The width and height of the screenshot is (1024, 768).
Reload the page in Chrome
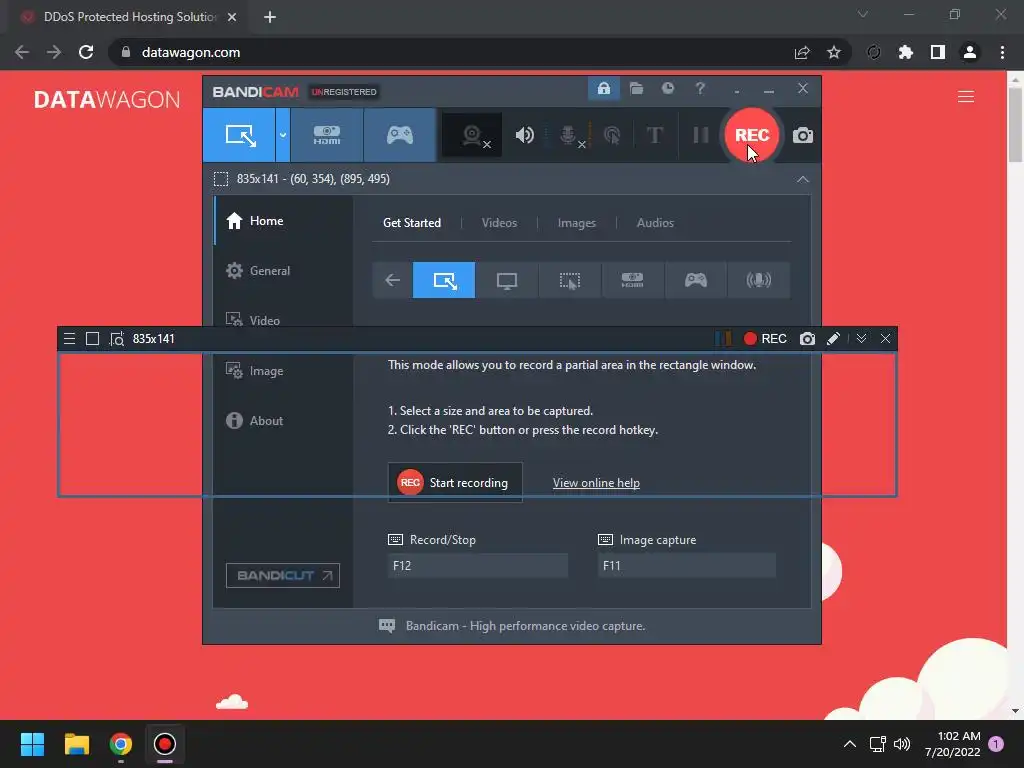point(86,52)
